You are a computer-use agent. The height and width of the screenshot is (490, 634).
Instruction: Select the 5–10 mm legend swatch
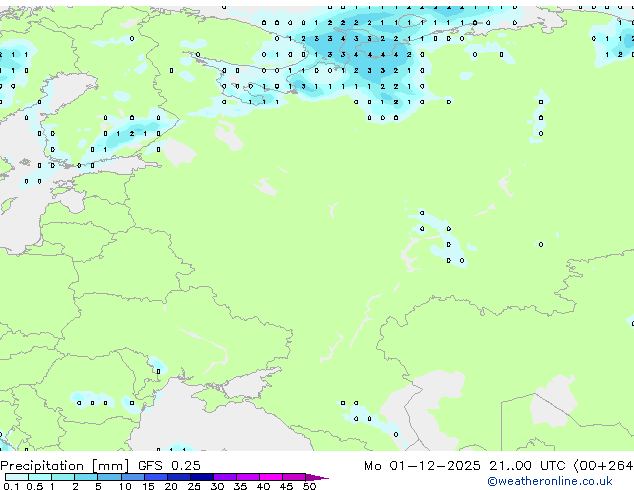click(109, 477)
